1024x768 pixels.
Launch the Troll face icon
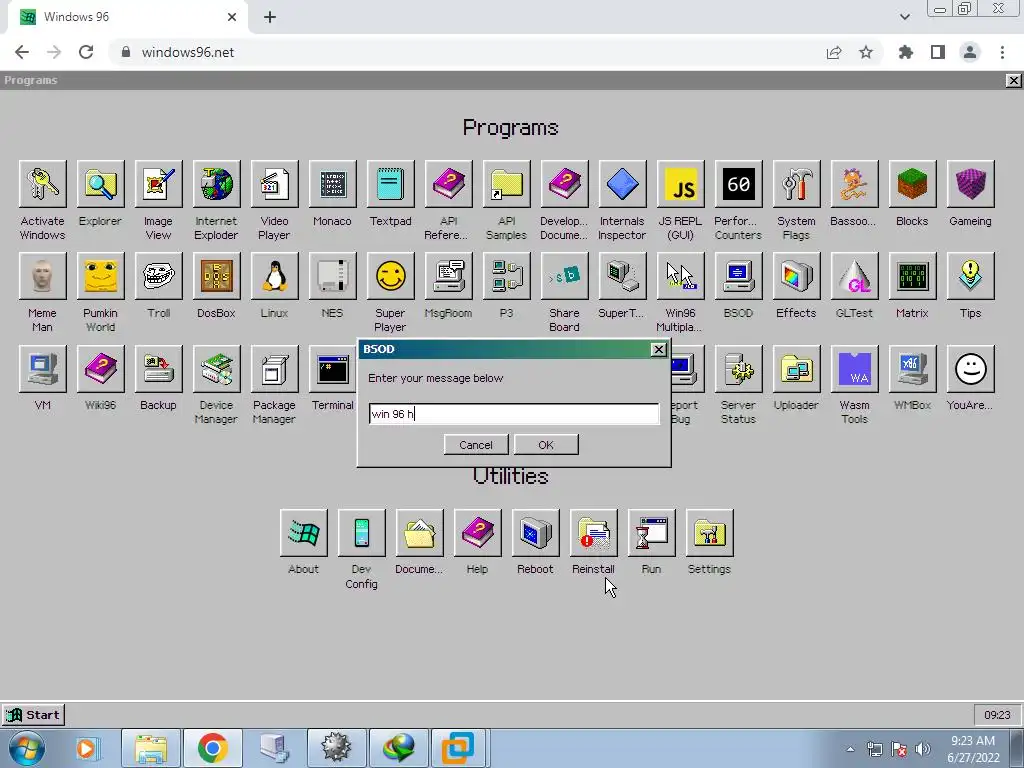pos(158,276)
